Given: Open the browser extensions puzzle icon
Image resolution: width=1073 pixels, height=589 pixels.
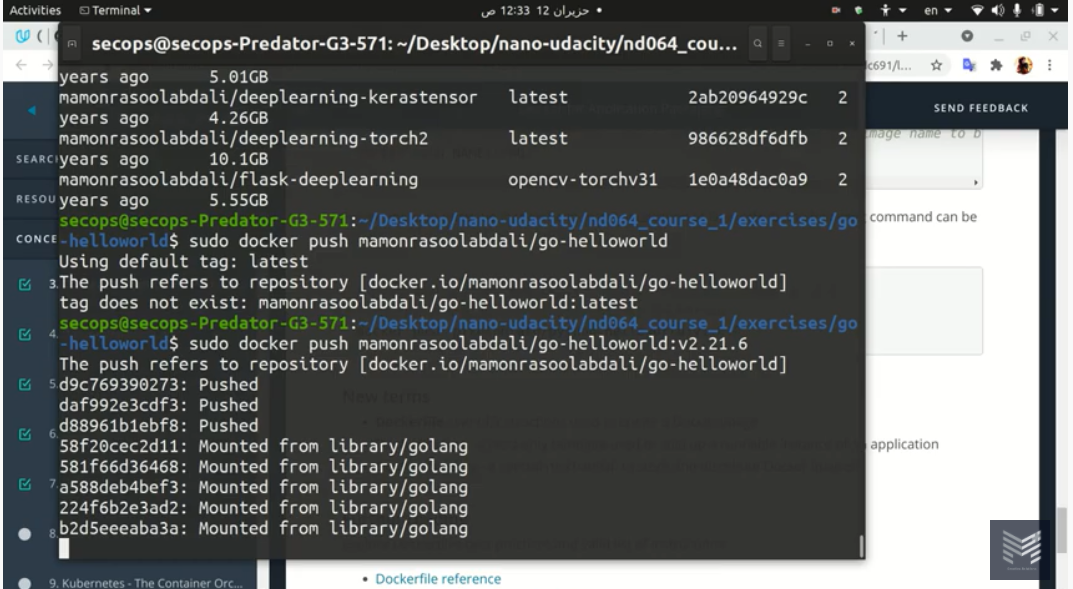Looking at the screenshot, I should (996, 65).
